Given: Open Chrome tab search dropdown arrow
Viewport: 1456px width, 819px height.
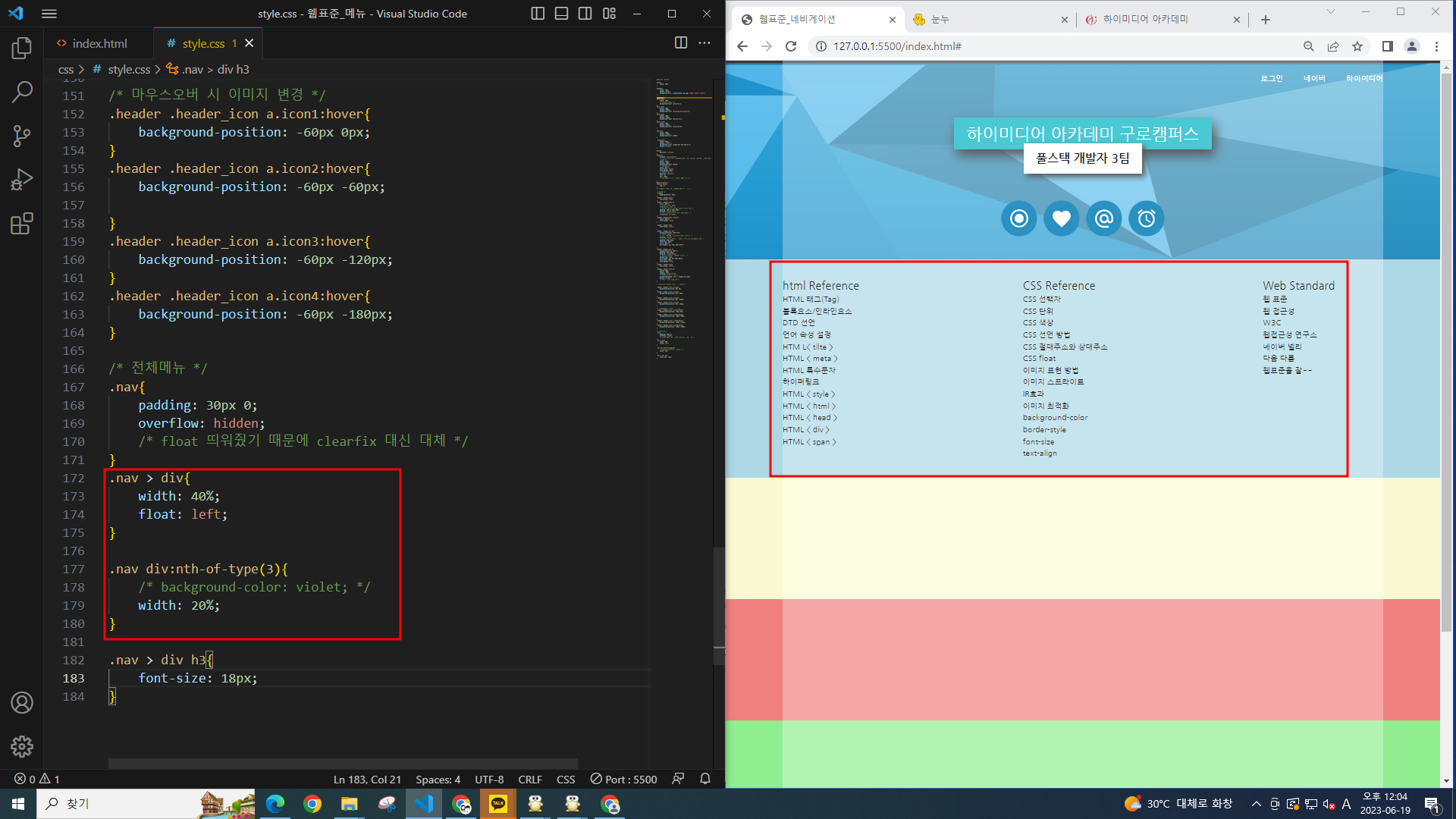Looking at the screenshot, I should [x=1330, y=12].
